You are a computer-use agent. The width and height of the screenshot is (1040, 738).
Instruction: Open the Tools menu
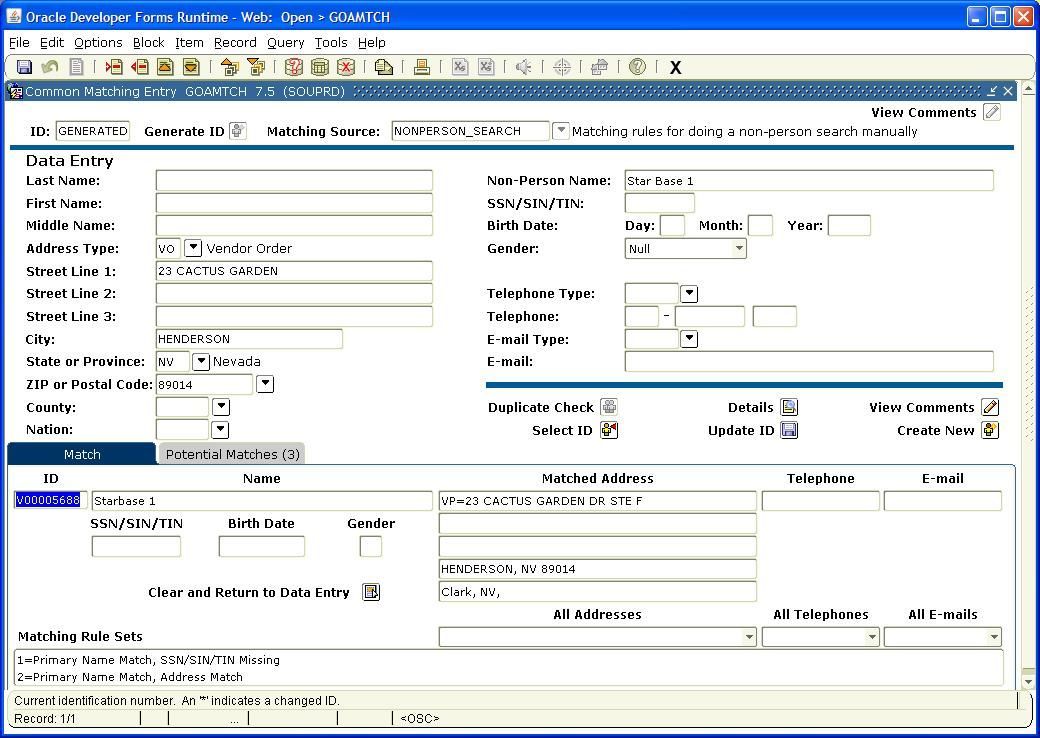[x=331, y=42]
